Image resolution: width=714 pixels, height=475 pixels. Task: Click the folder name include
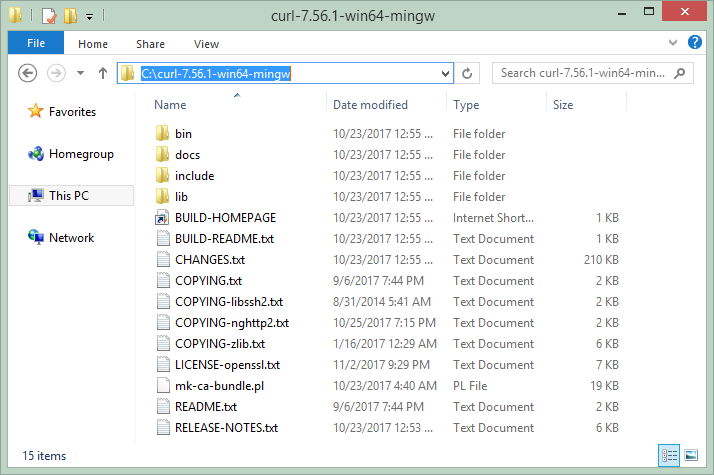click(194, 176)
